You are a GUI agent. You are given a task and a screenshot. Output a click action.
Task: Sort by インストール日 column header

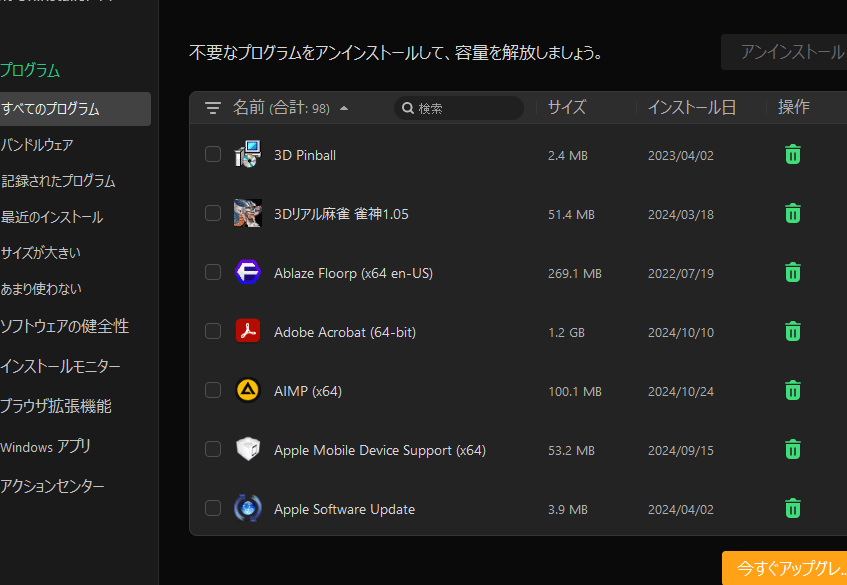(691, 107)
